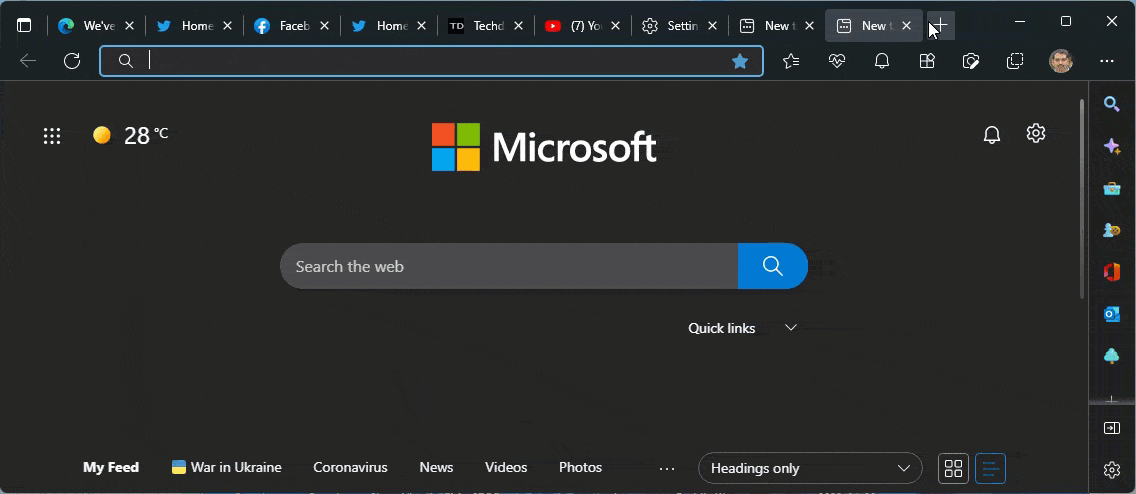Viewport: 1136px width, 494px height.
Task: Open sidebar settings gear at bottom
Action: pos(1111,469)
